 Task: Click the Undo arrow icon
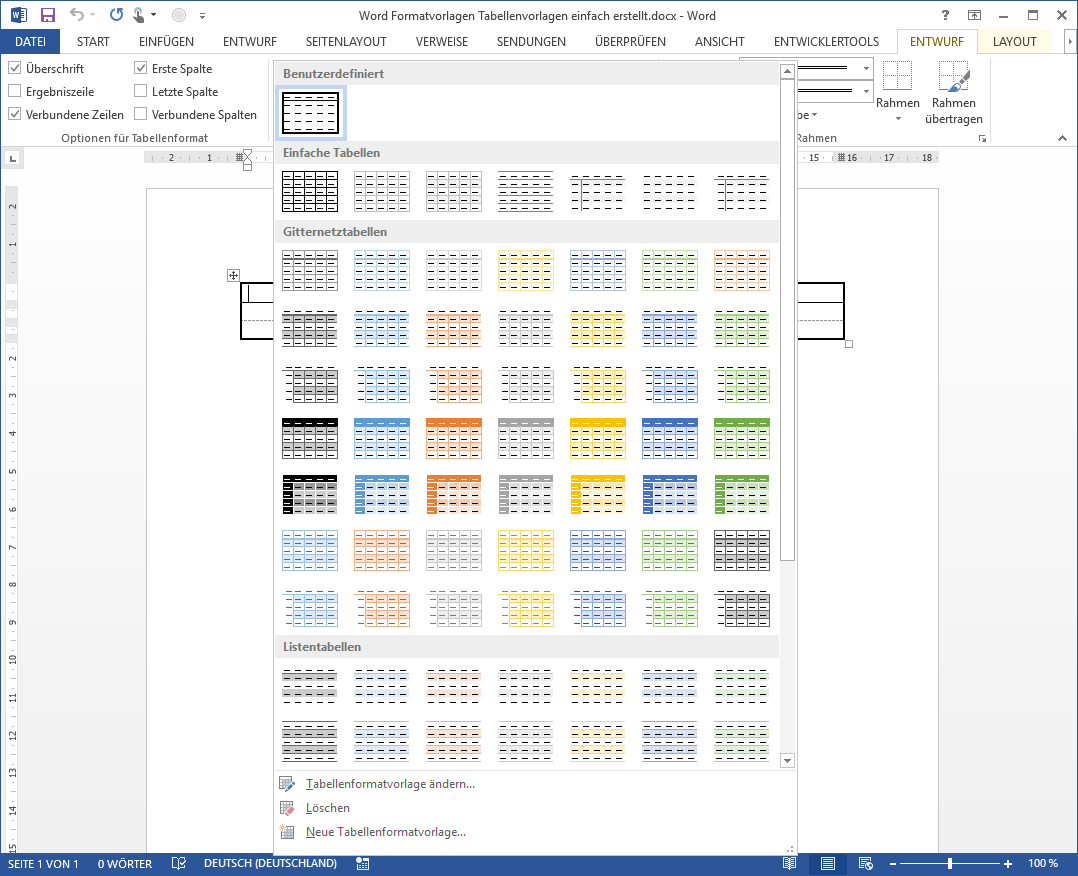click(x=76, y=14)
